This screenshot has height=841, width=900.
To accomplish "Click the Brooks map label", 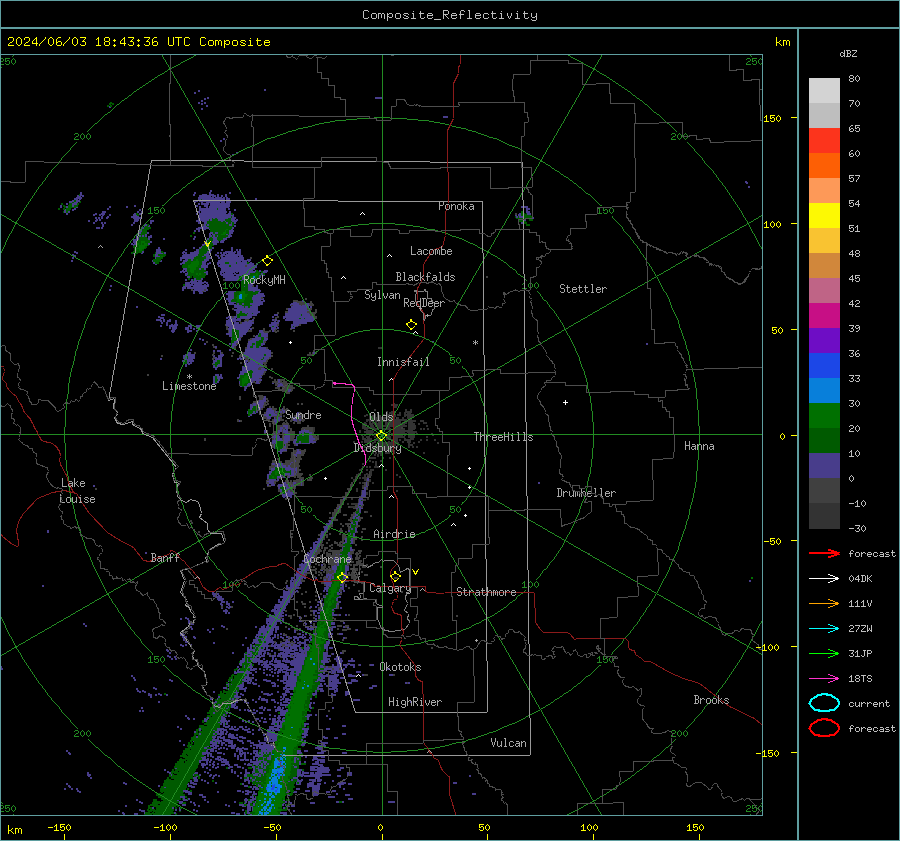I will (x=711, y=700).
